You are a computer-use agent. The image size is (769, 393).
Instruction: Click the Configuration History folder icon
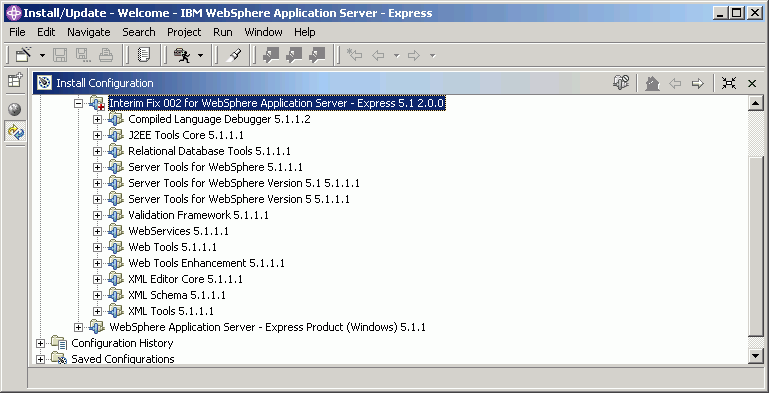click(x=59, y=342)
